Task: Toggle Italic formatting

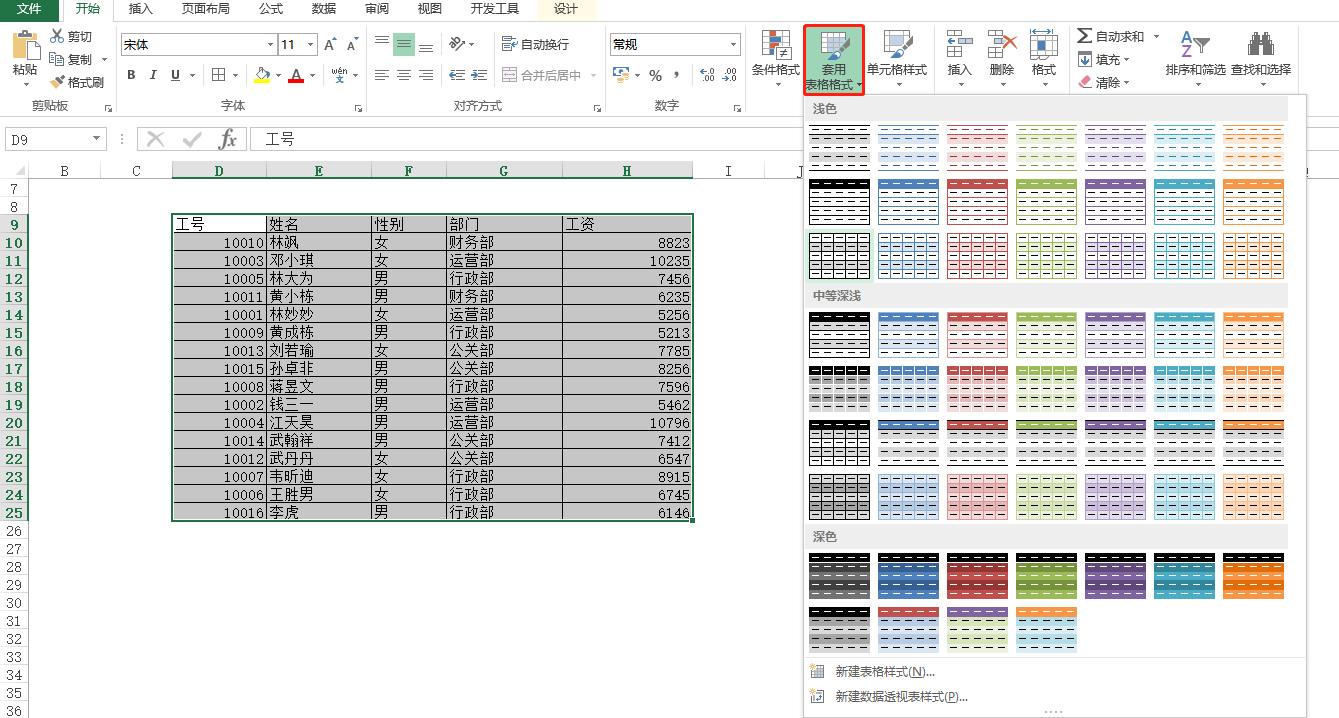Action: [153, 75]
